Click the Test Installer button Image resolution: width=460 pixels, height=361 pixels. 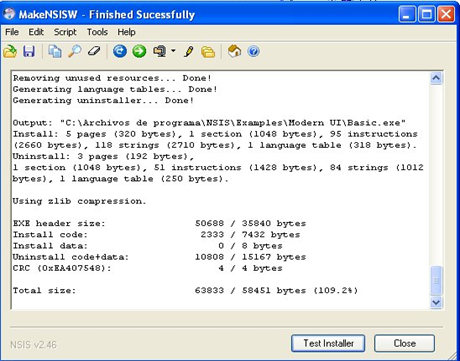[328, 343]
